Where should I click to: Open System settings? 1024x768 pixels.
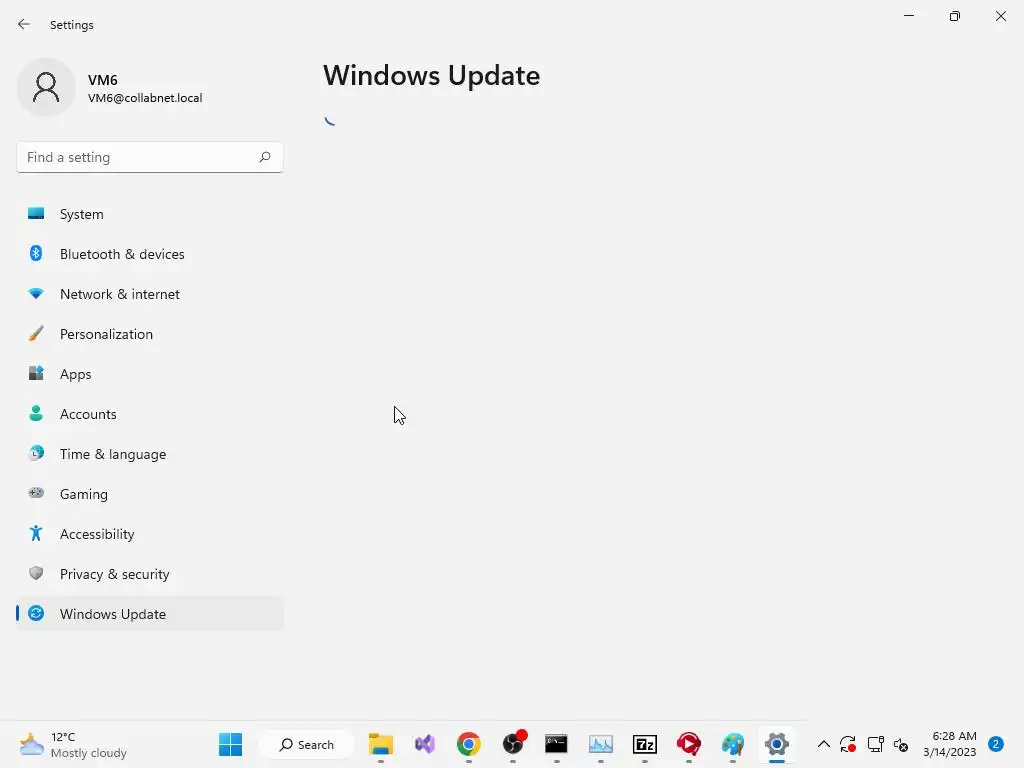click(x=150, y=214)
